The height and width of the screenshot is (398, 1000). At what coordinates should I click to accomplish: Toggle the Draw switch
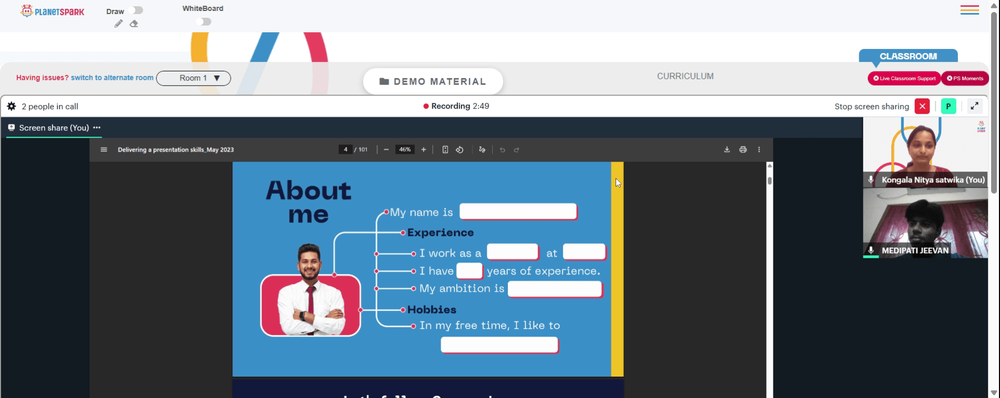click(135, 10)
